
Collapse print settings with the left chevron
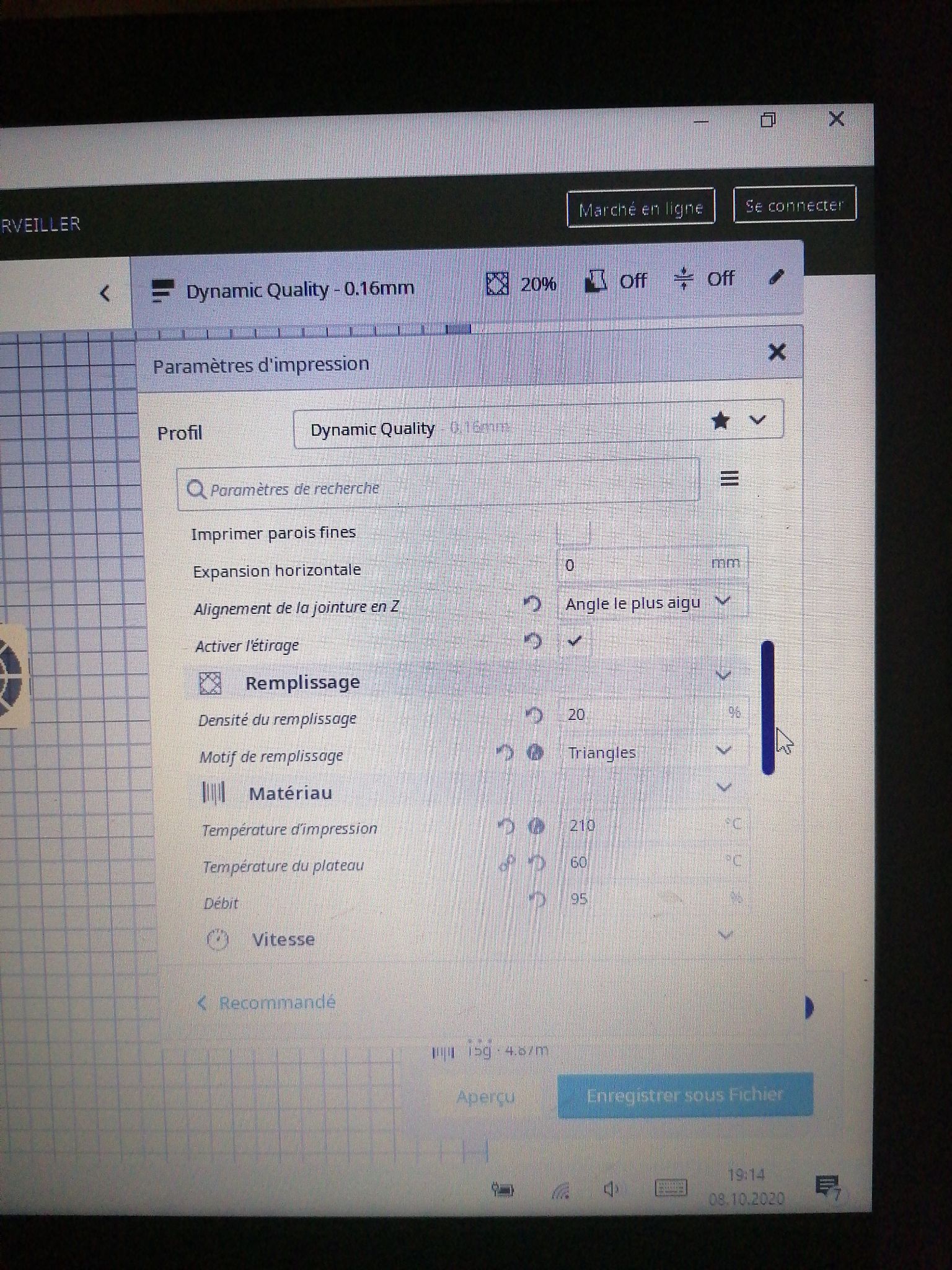pos(105,293)
